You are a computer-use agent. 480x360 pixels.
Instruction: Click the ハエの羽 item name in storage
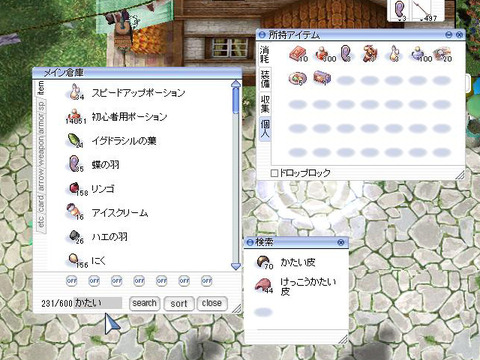click(109, 237)
